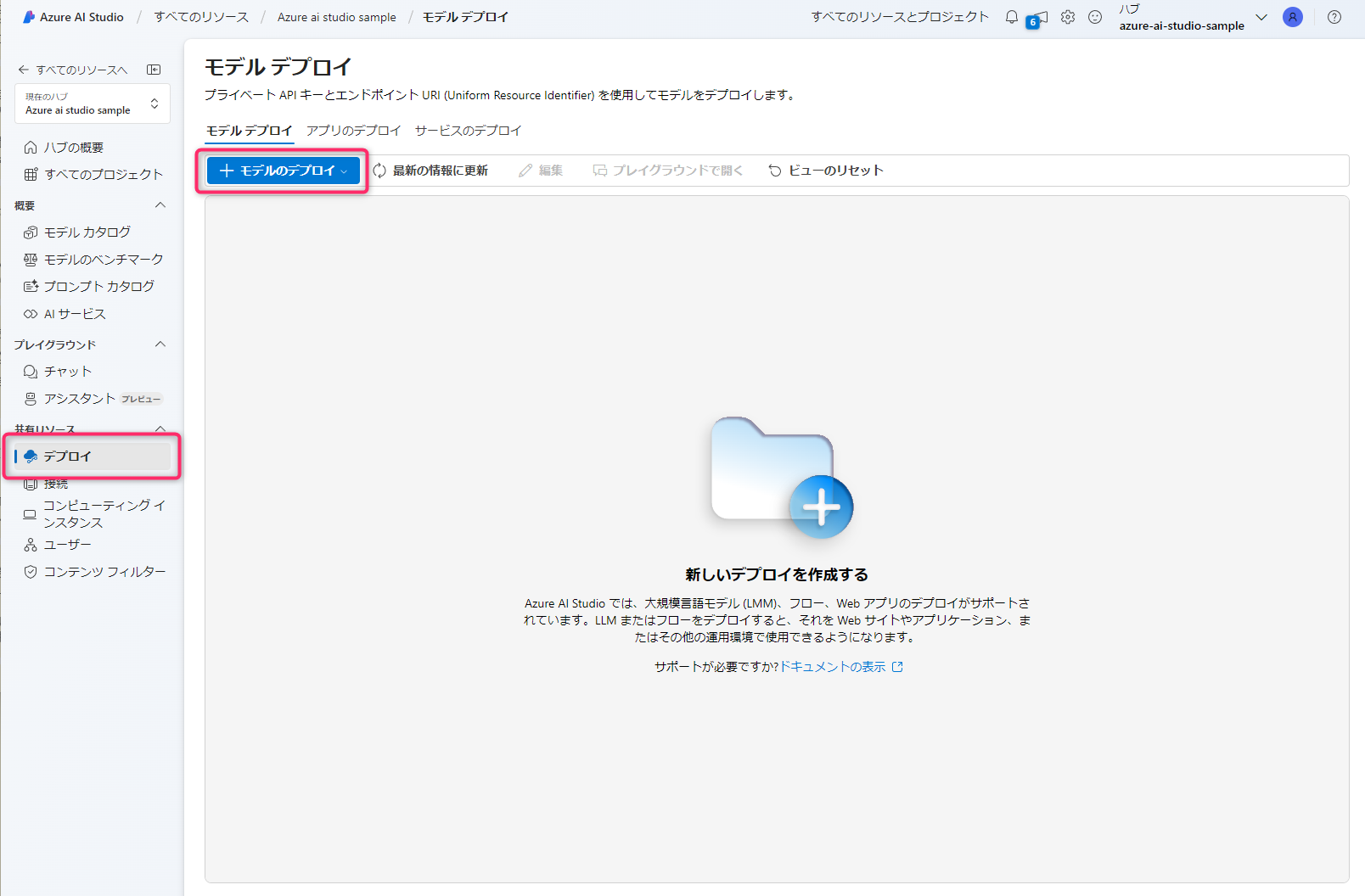Collapse the プレイグラウンド section chevron
The width and height of the screenshot is (1365, 896).
pyautogui.click(x=160, y=344)
